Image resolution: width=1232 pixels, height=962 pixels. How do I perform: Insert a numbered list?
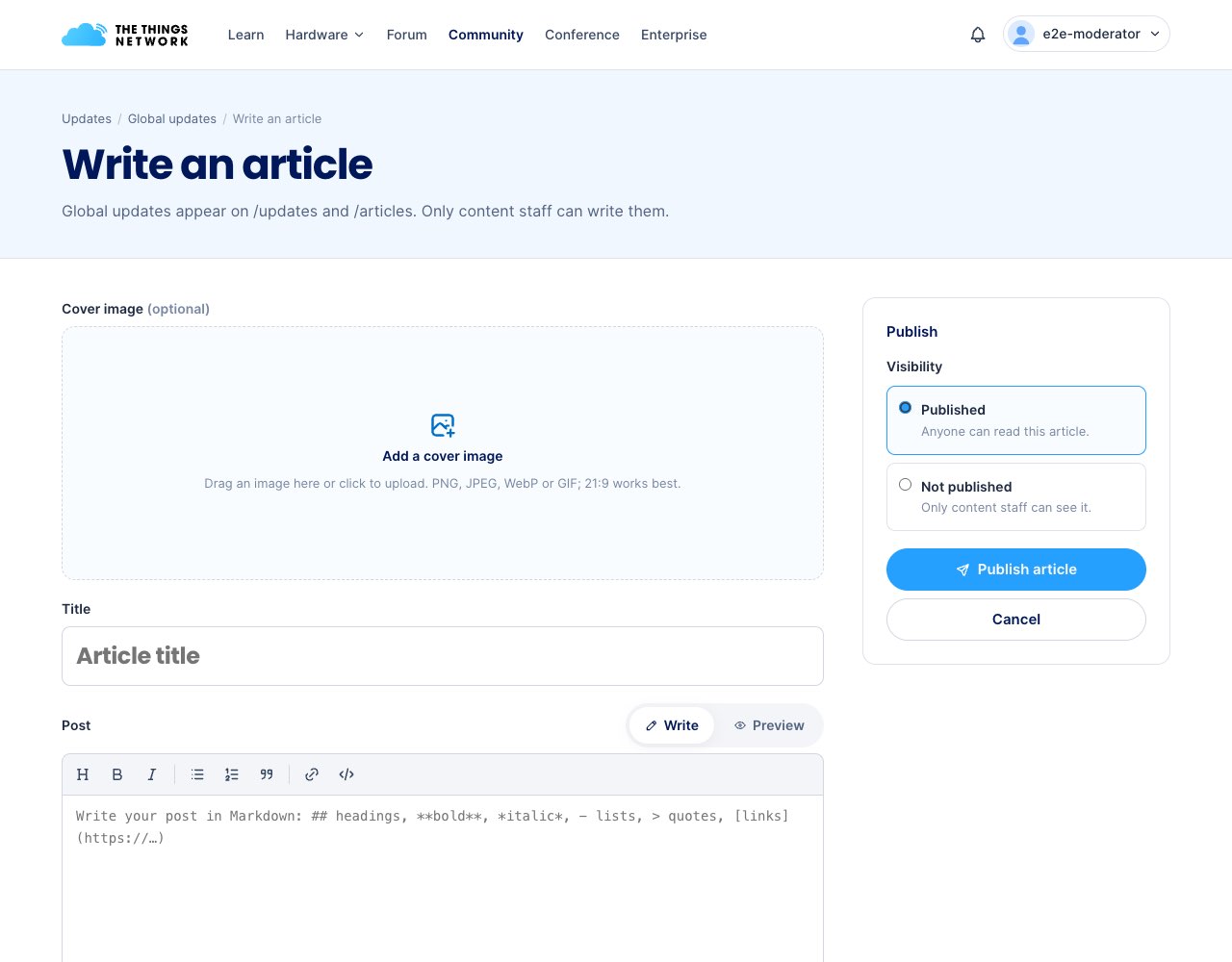(232, 774)
